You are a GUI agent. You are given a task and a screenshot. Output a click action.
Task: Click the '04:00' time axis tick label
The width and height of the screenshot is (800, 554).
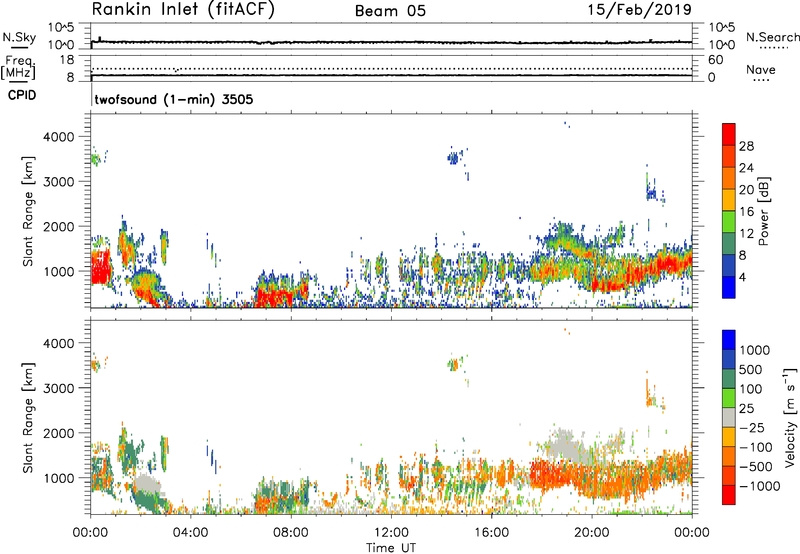point(190,533)
